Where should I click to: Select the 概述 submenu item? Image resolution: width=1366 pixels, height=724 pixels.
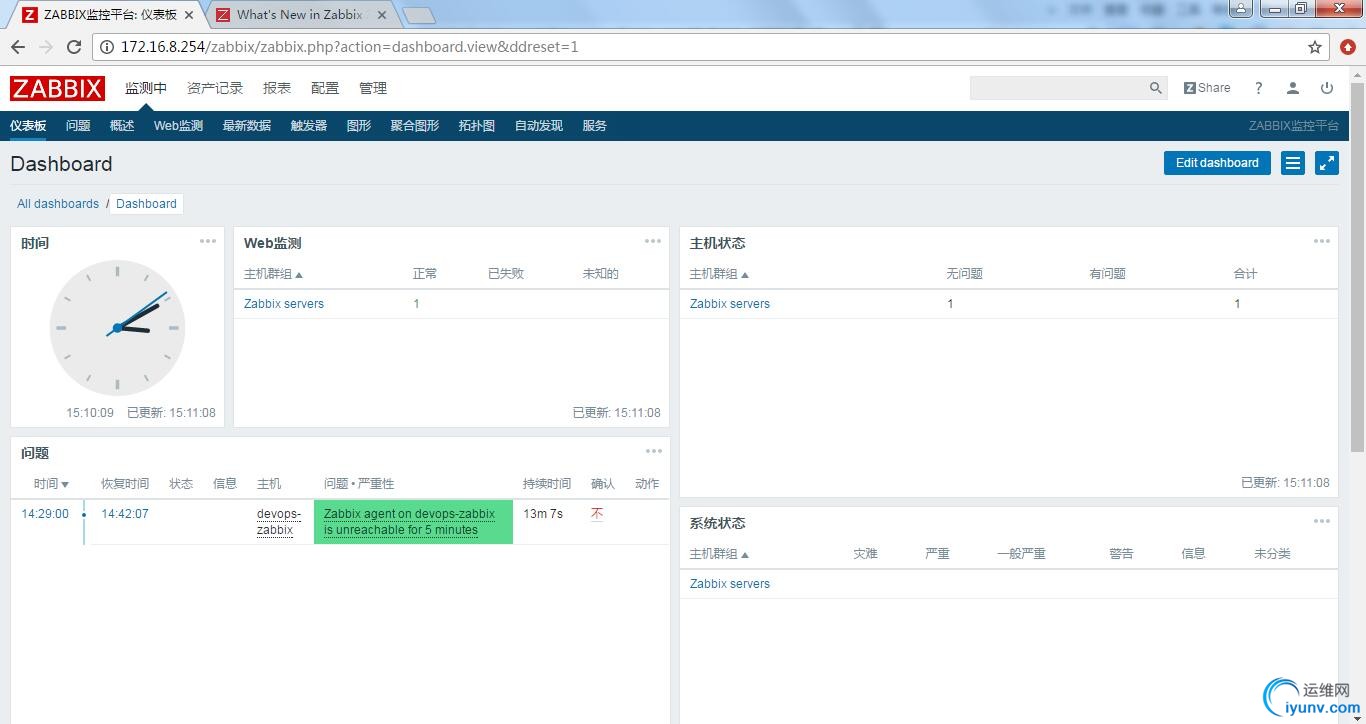click(122, 126)
